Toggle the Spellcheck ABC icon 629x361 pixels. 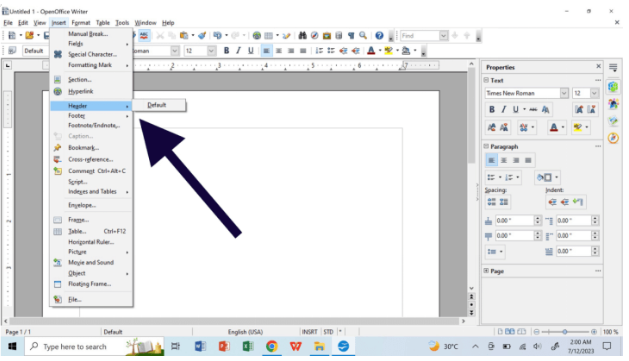pos(144,36)
